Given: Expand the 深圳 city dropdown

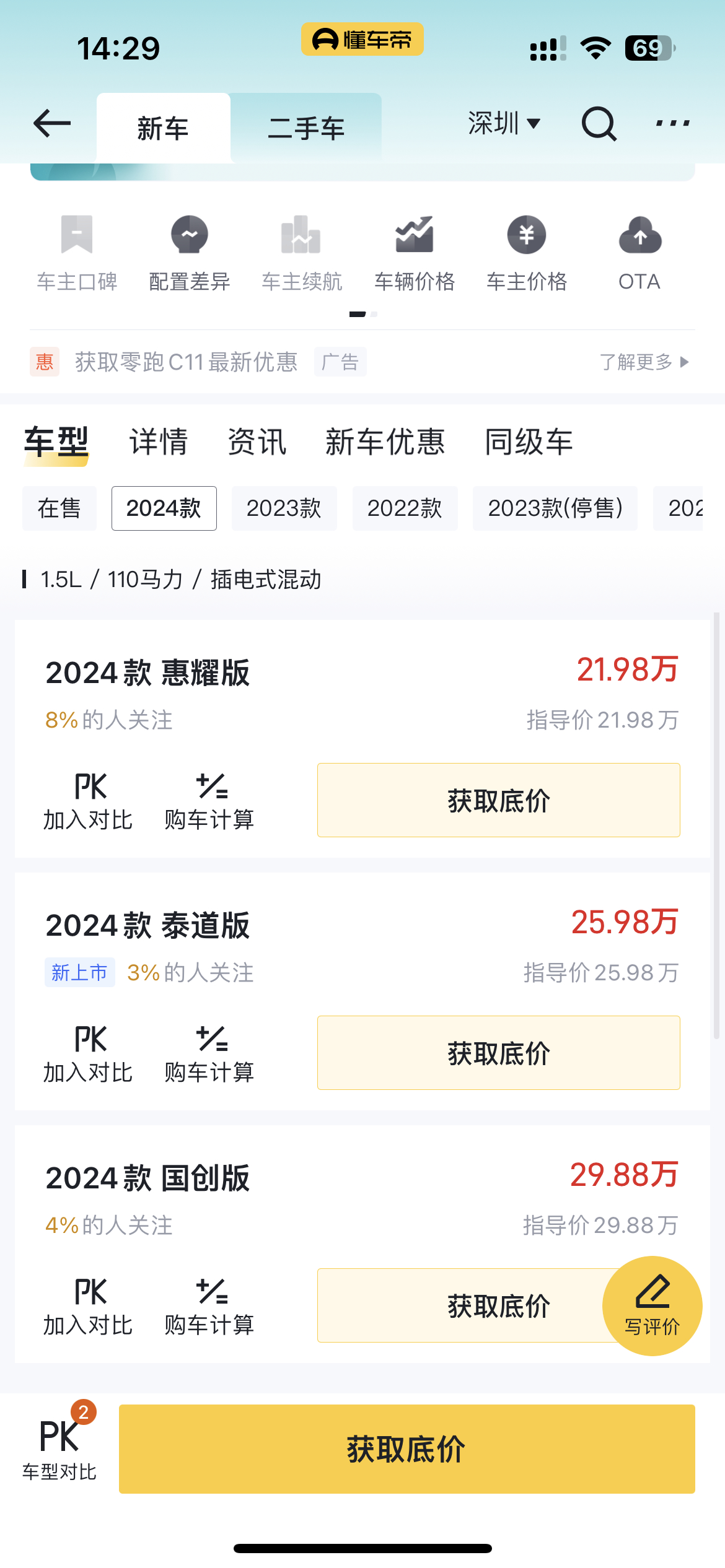Looking at the screenshot, I should coord(504,123).
